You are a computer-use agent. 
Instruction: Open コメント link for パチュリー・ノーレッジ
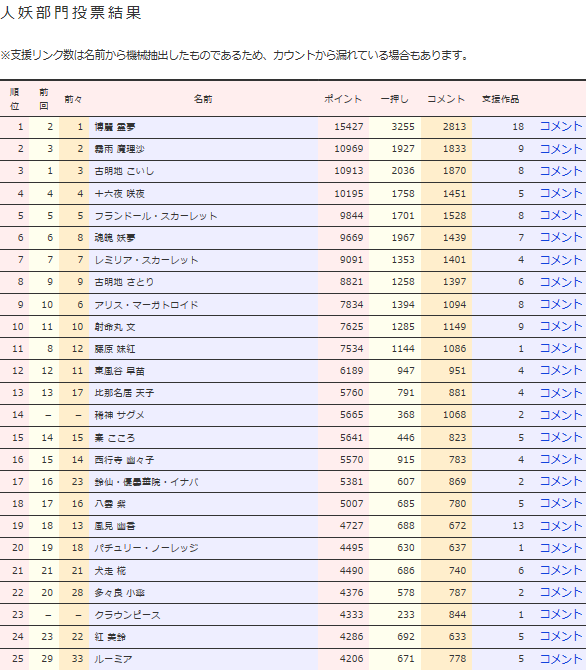[x=561, y=548]
